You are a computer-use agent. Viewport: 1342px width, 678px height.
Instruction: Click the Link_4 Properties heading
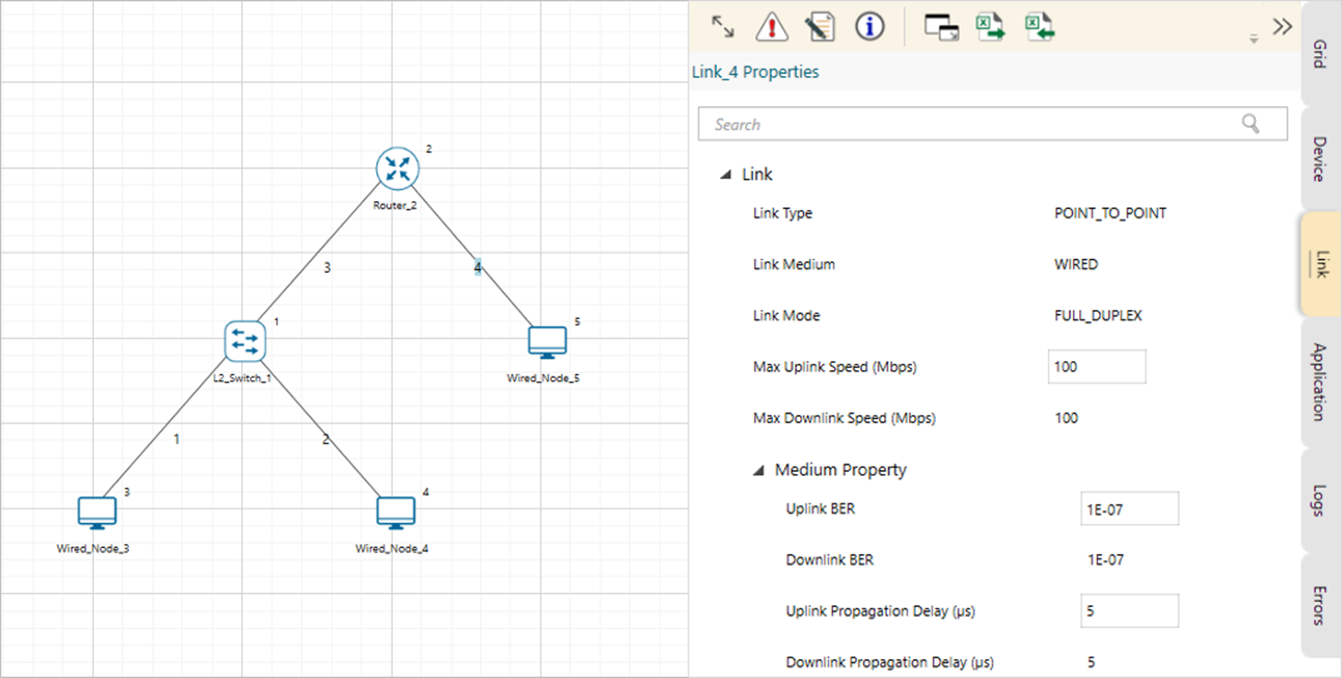[x=755, y=72]
